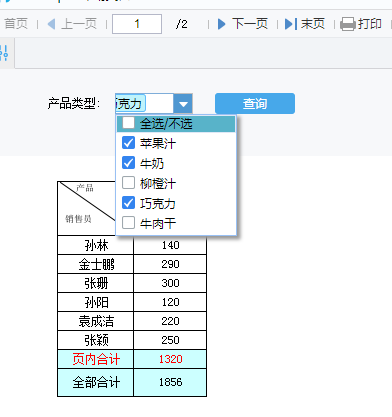This screenshot has width=392, height=417.
Task: Click the 产品类型 combo box text field
Action: click(144, 104)
